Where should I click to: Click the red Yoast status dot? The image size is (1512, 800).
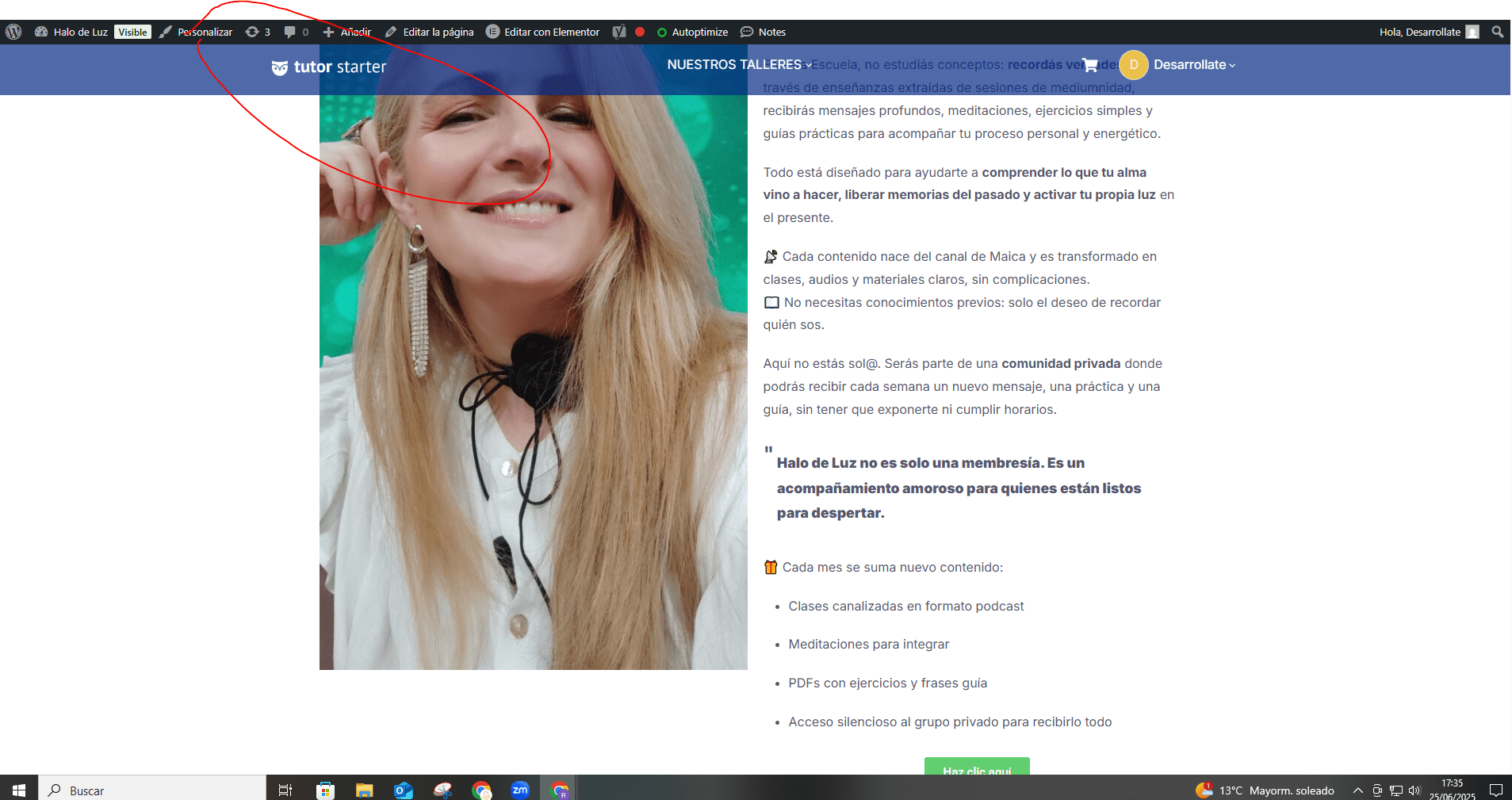coord(640,32)
